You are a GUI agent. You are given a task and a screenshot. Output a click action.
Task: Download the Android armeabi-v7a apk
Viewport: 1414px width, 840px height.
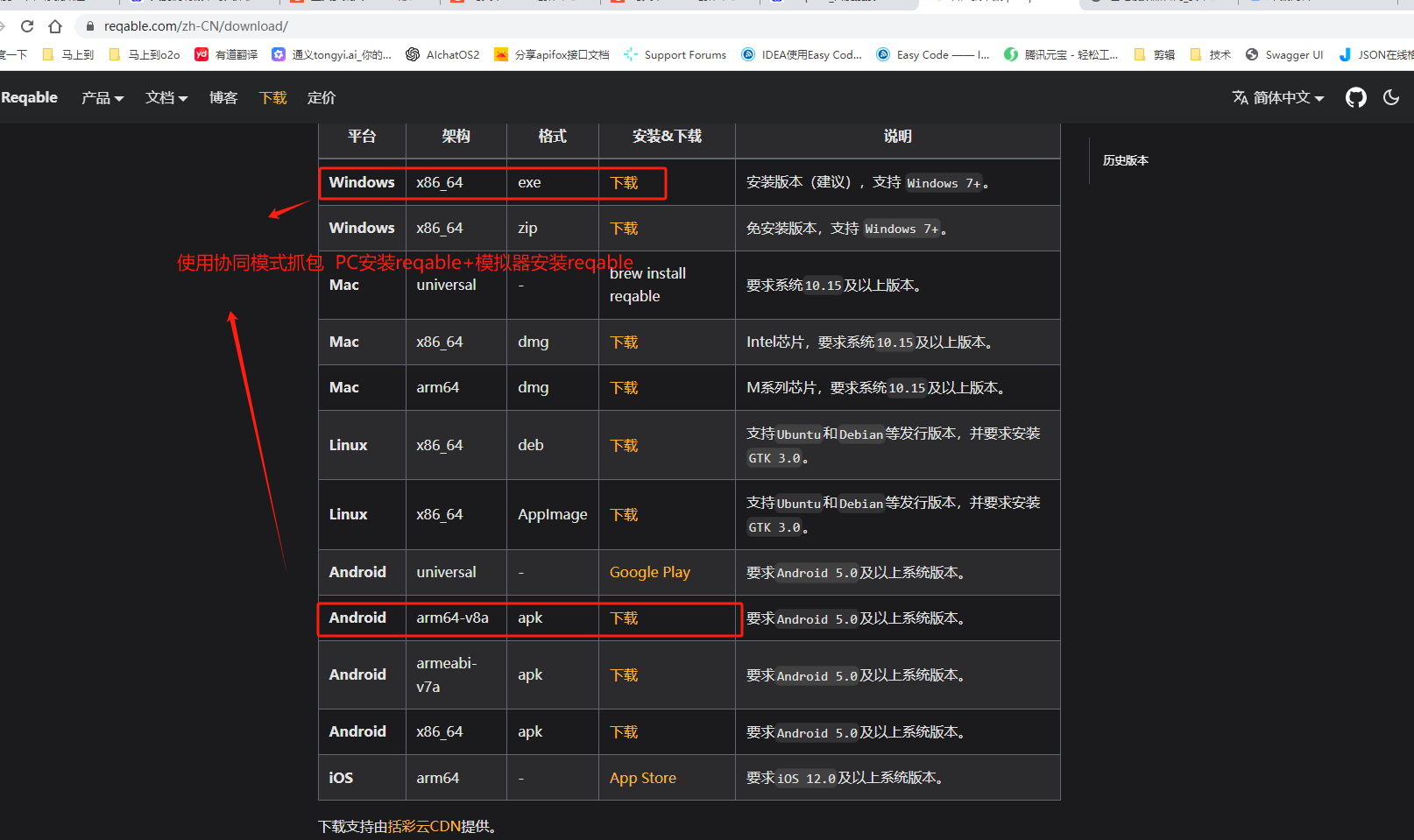coord(624,674)
